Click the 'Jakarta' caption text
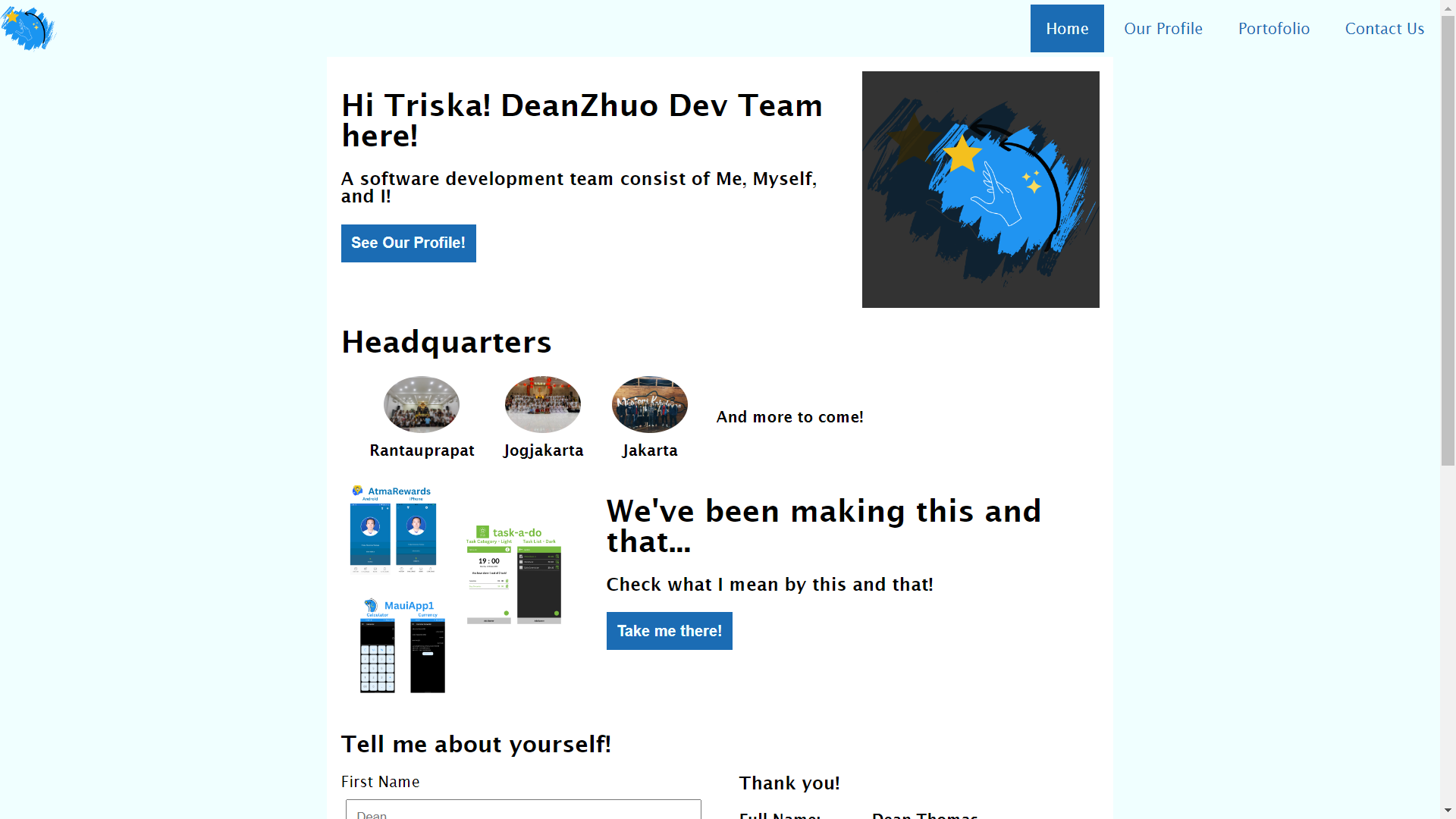1456x819 pixels. [x=650, y=450]
